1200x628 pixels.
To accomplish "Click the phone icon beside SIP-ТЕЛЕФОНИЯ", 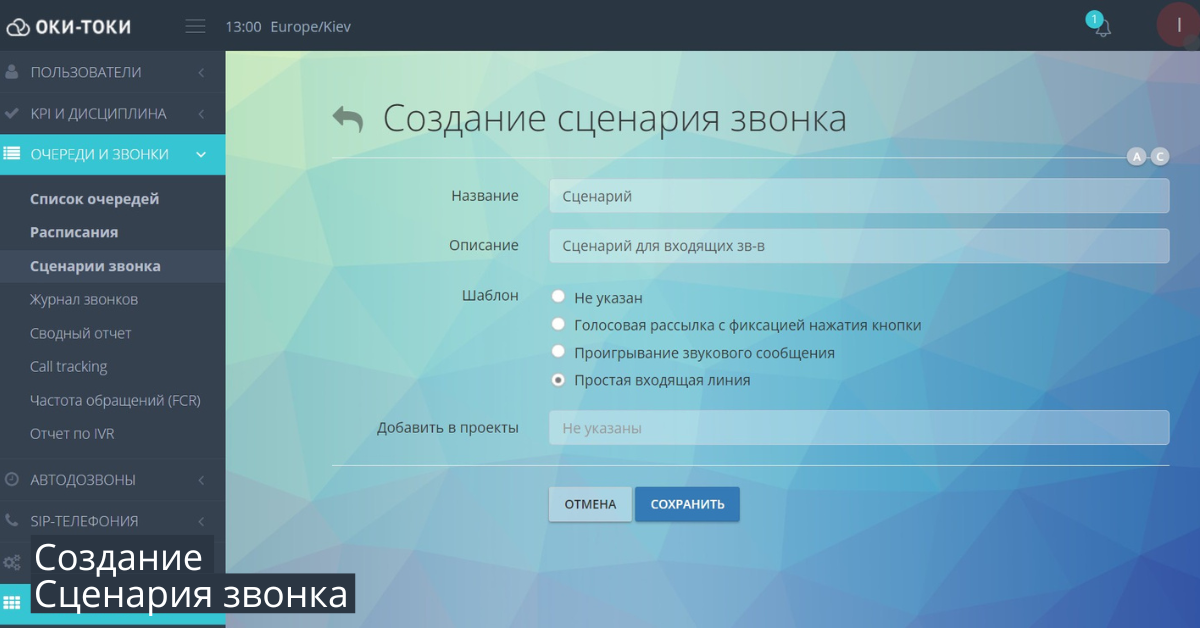I will point(12,520).
